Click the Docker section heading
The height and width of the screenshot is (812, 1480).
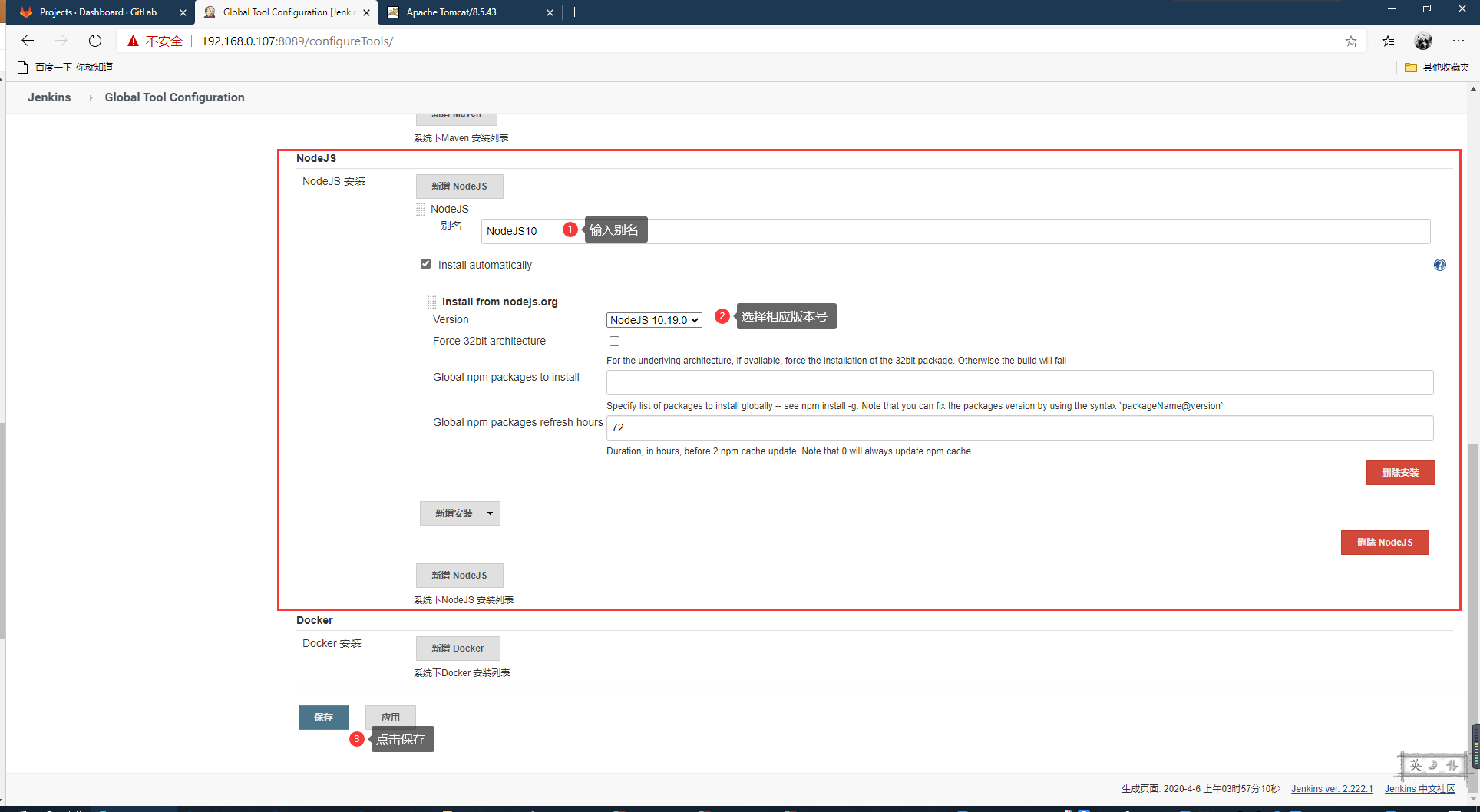click(x=314, y=620)
